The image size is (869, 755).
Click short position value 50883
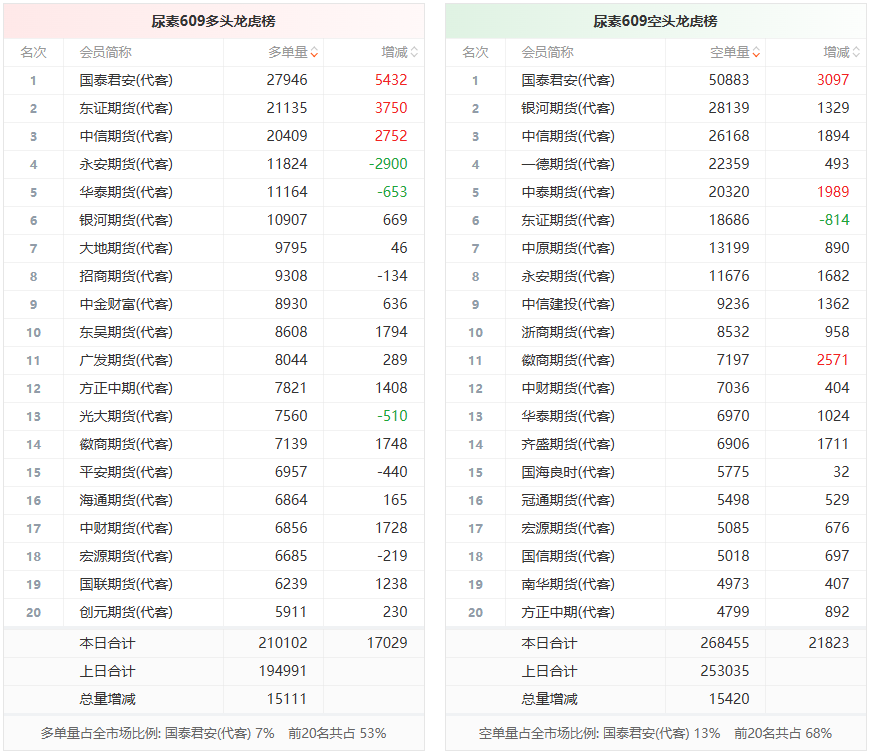pyautogui.click(x=729, y=80)
